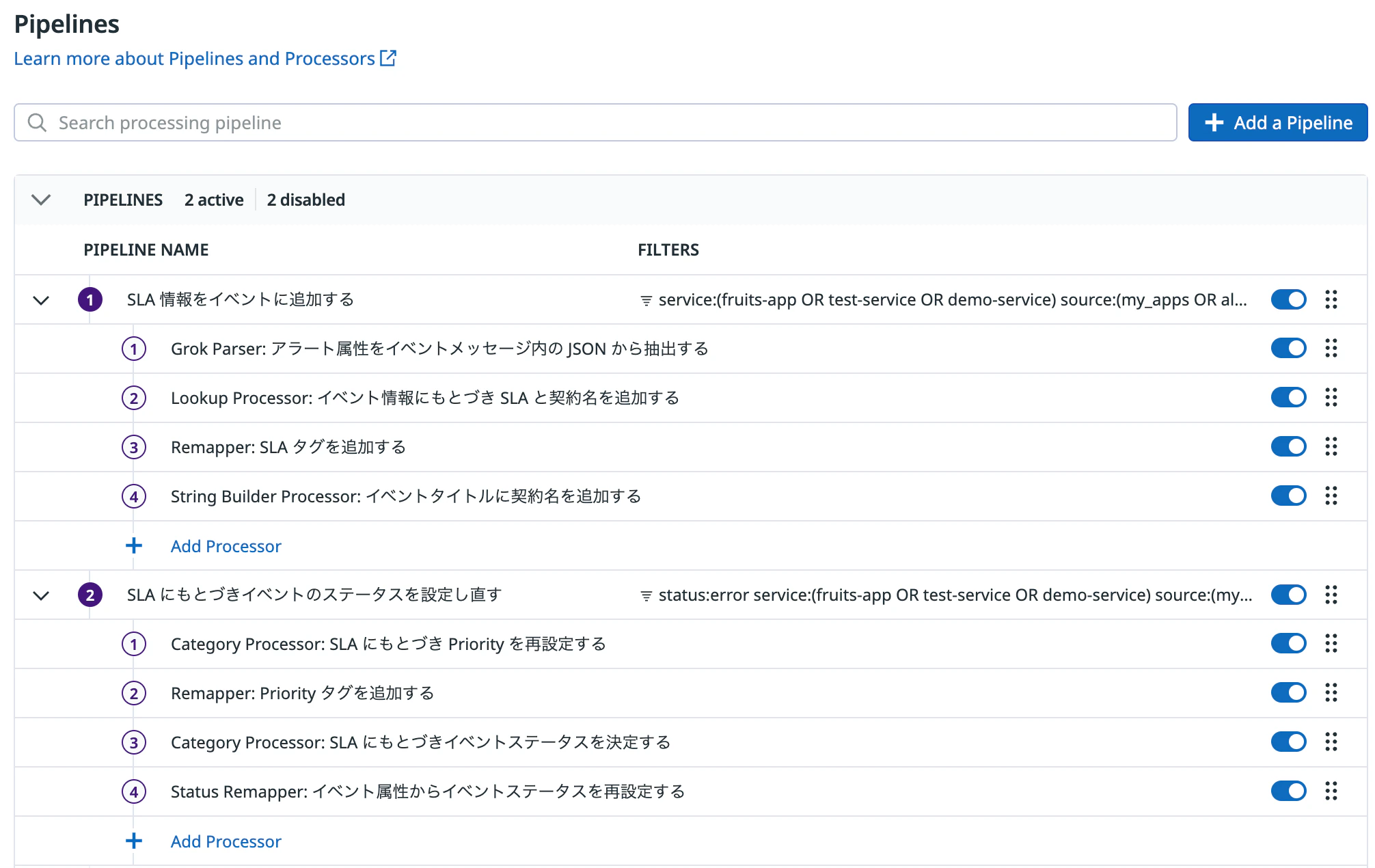The height and width of the screenshot is (868, 1375).
Task: Click drag handle on Remapper SLA タグ row
Action: pyautogui.click(x=1331, y=447)
